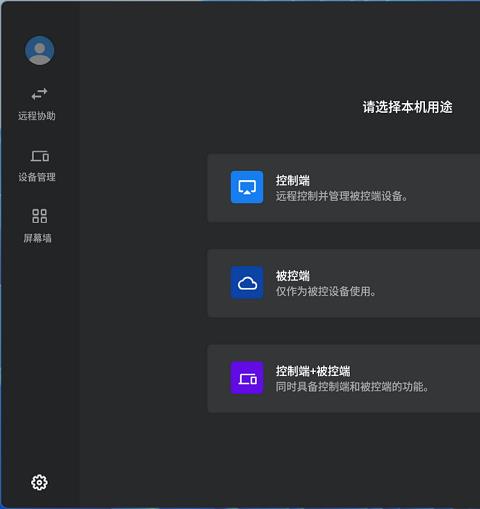
Task: Switch to 屏幕墙 label in sidebar
Action: point(37,238)
